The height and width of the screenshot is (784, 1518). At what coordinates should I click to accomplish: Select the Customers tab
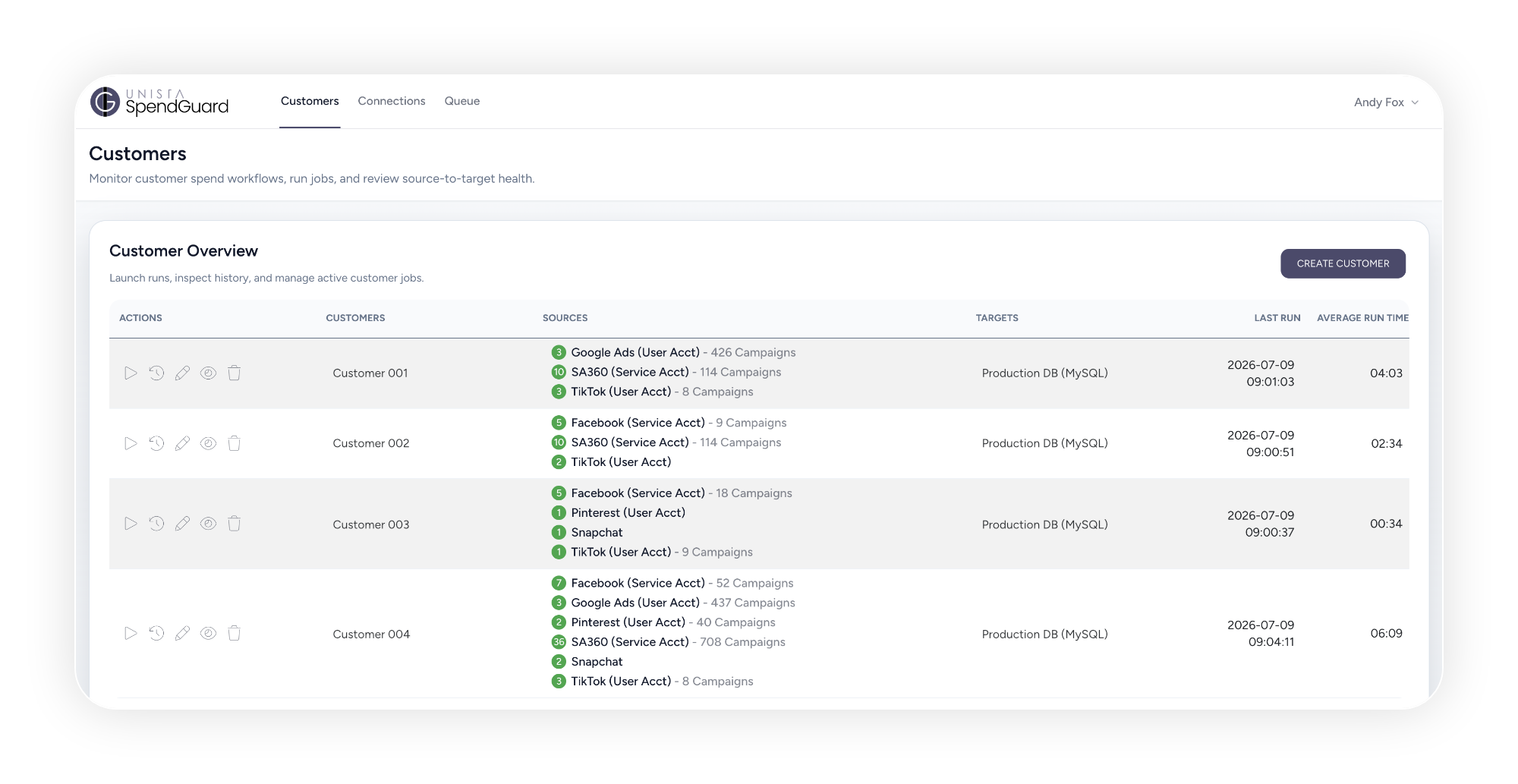click(x=310, y=101)
